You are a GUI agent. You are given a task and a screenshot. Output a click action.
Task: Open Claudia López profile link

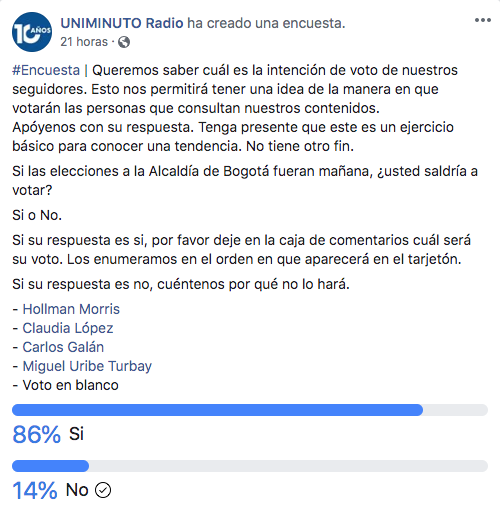(x=68, y=328)
